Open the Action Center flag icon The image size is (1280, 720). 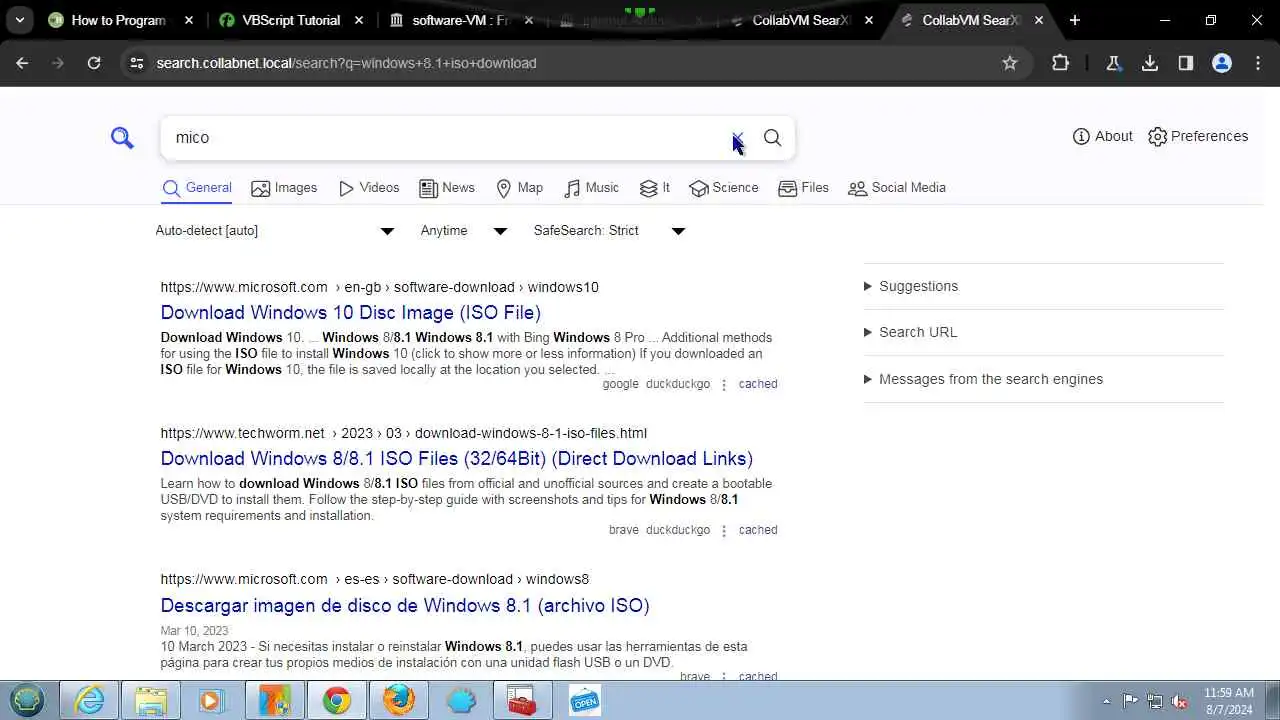tap(1130, 701)
